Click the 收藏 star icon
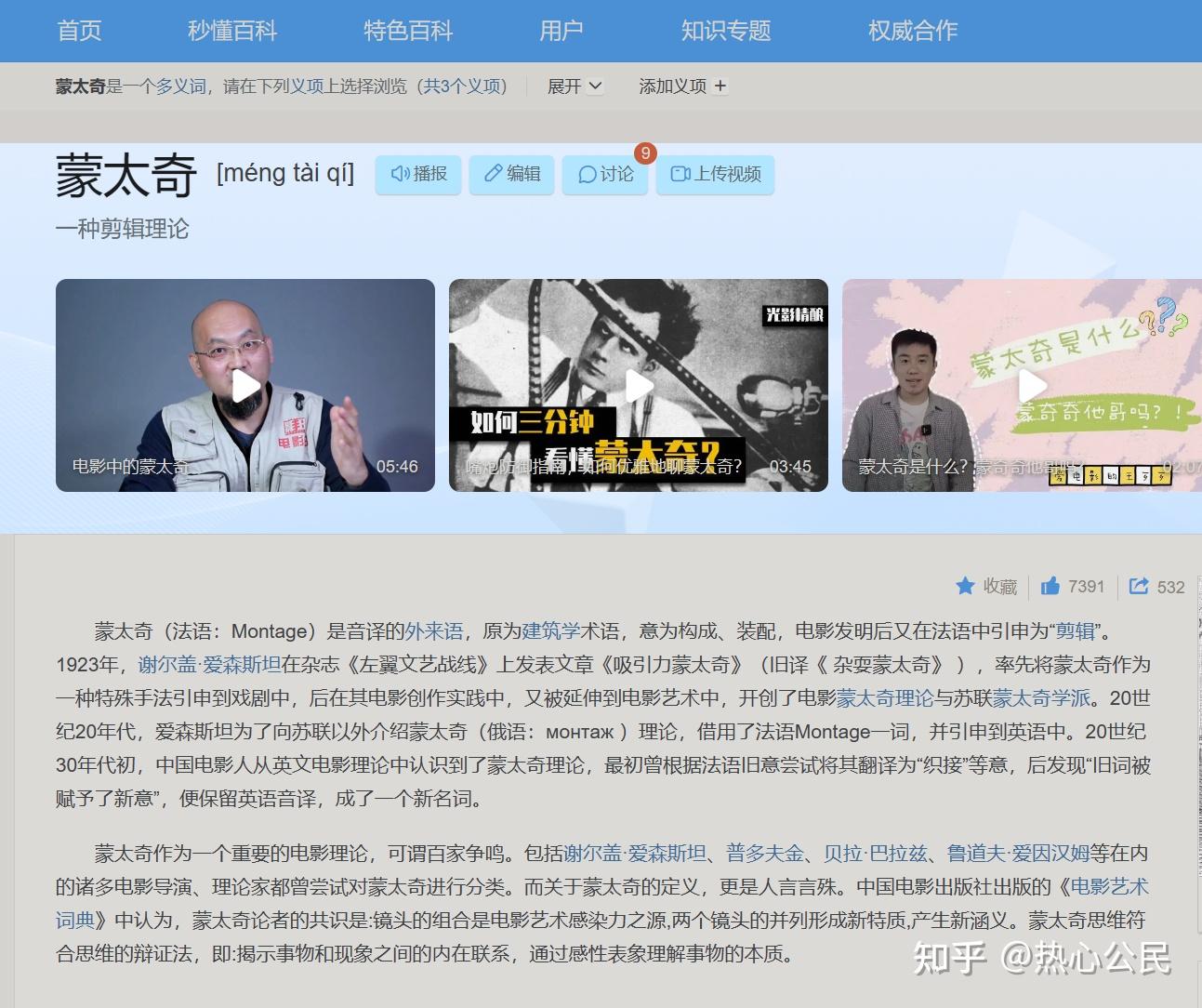 pyautogui.click(x=965, y=586)
